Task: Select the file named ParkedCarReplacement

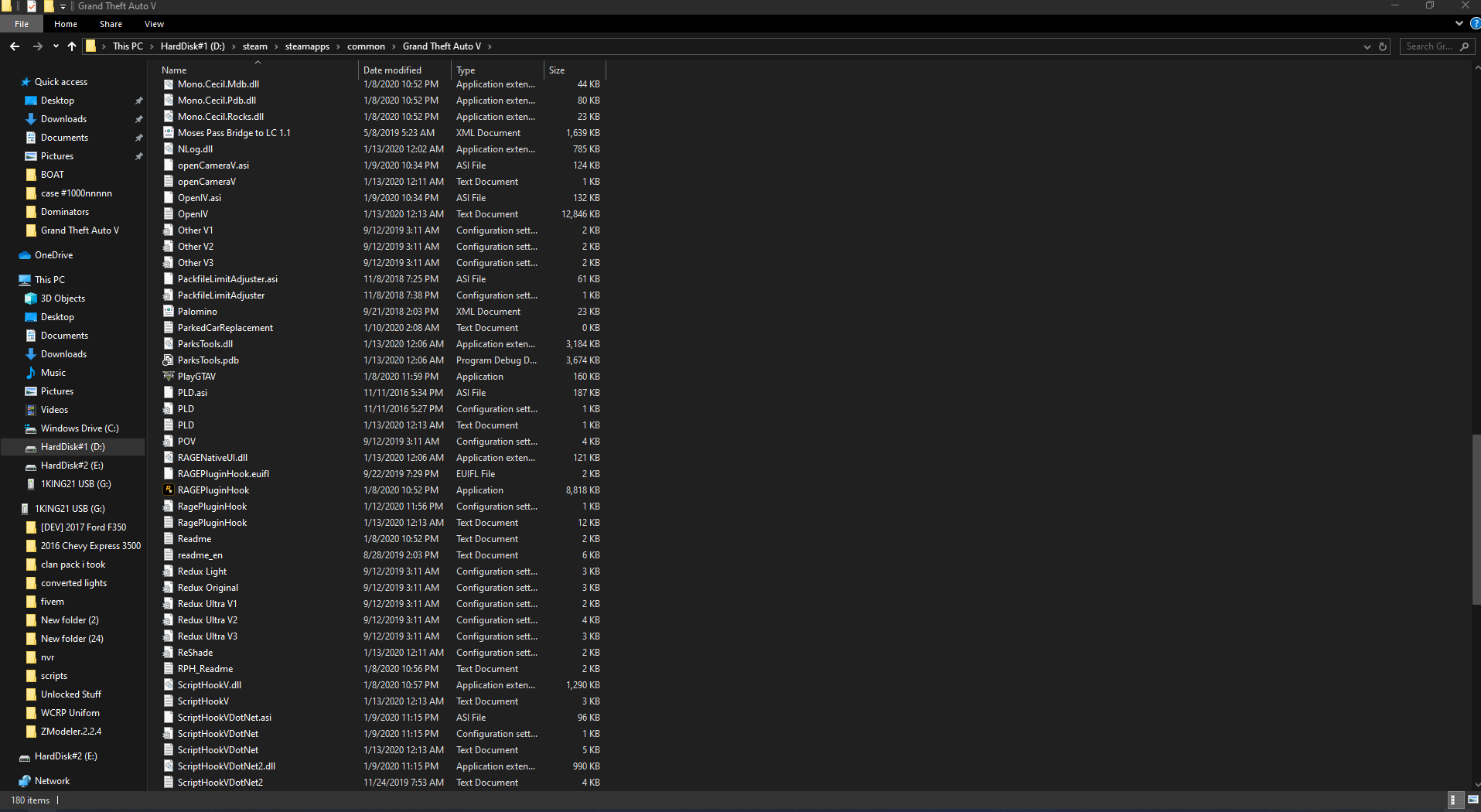Action: pyautogui.click(x=225, y=328)
